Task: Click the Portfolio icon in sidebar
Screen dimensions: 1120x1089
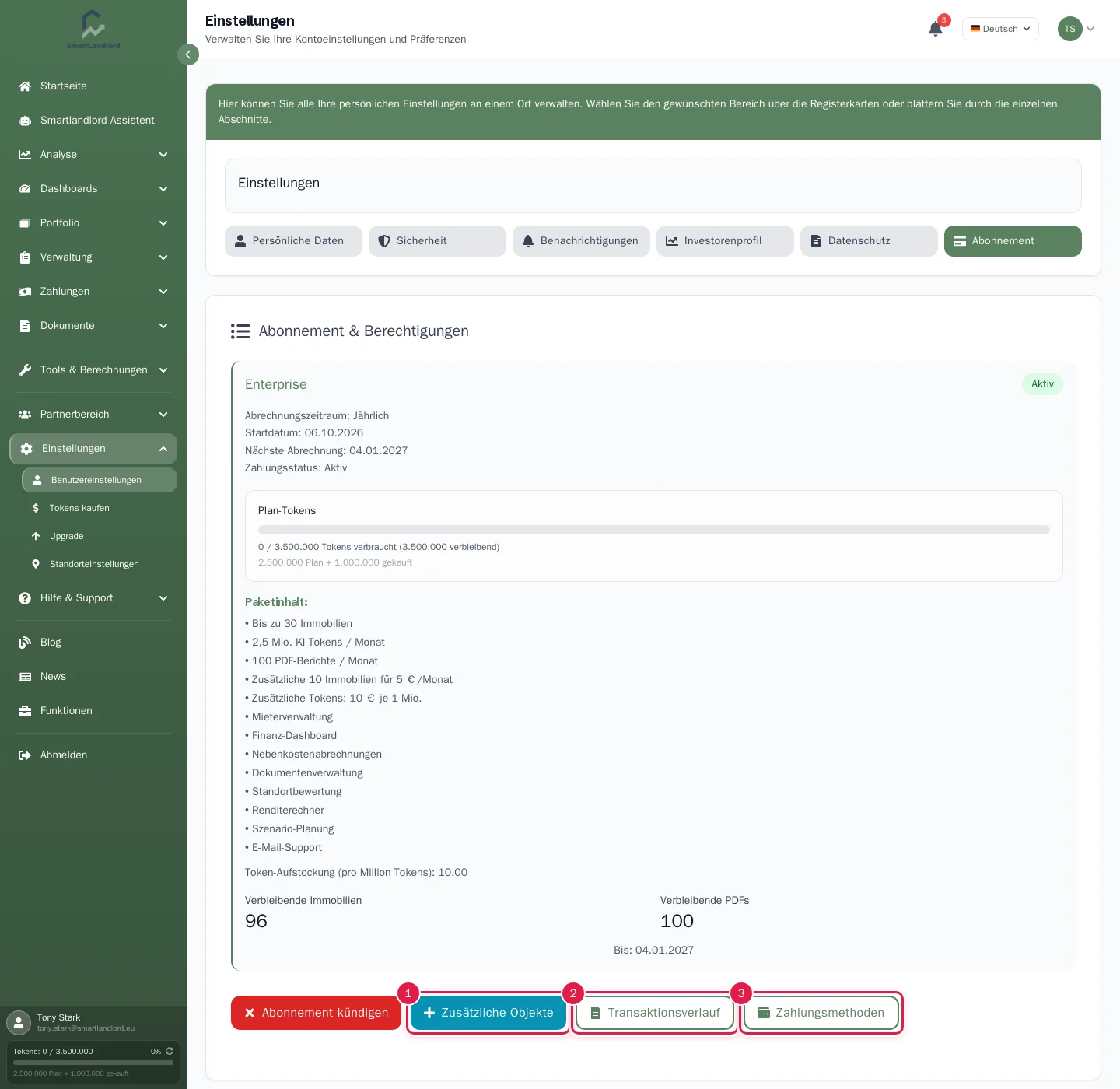Action: (x=25, y=223)
